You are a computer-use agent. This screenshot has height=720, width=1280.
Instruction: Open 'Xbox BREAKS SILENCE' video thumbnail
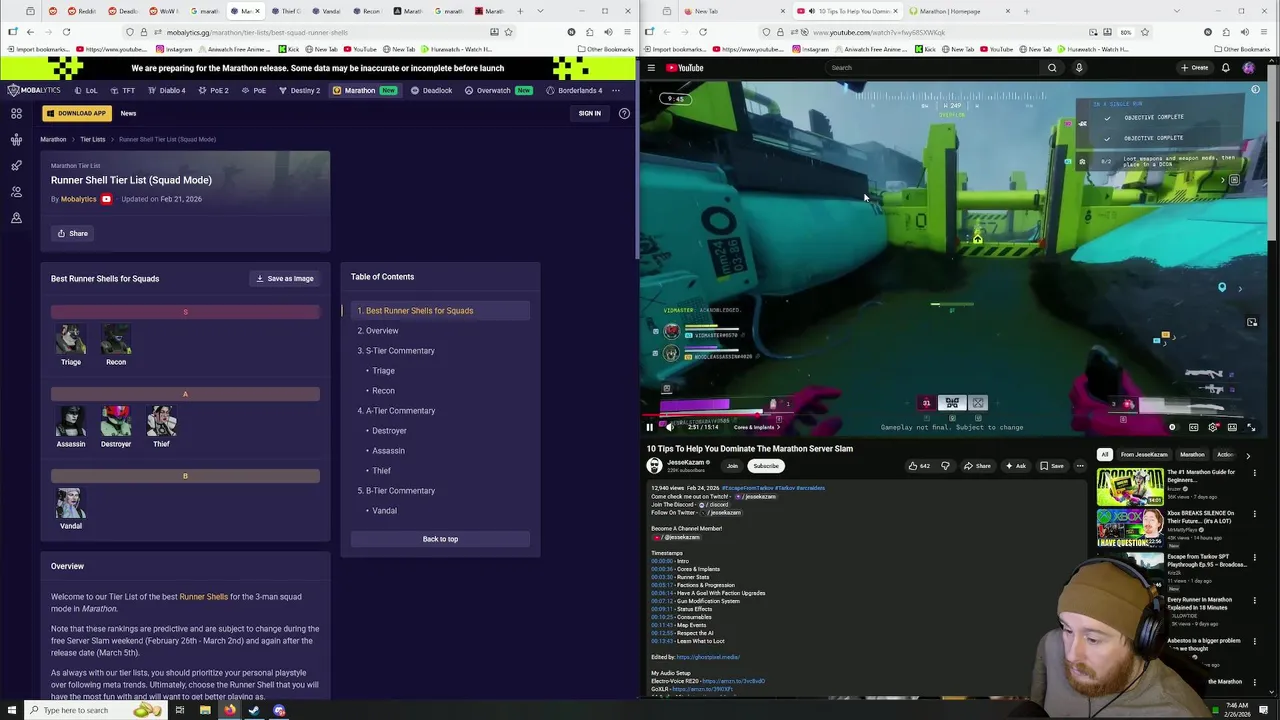tap(1130, 527)
